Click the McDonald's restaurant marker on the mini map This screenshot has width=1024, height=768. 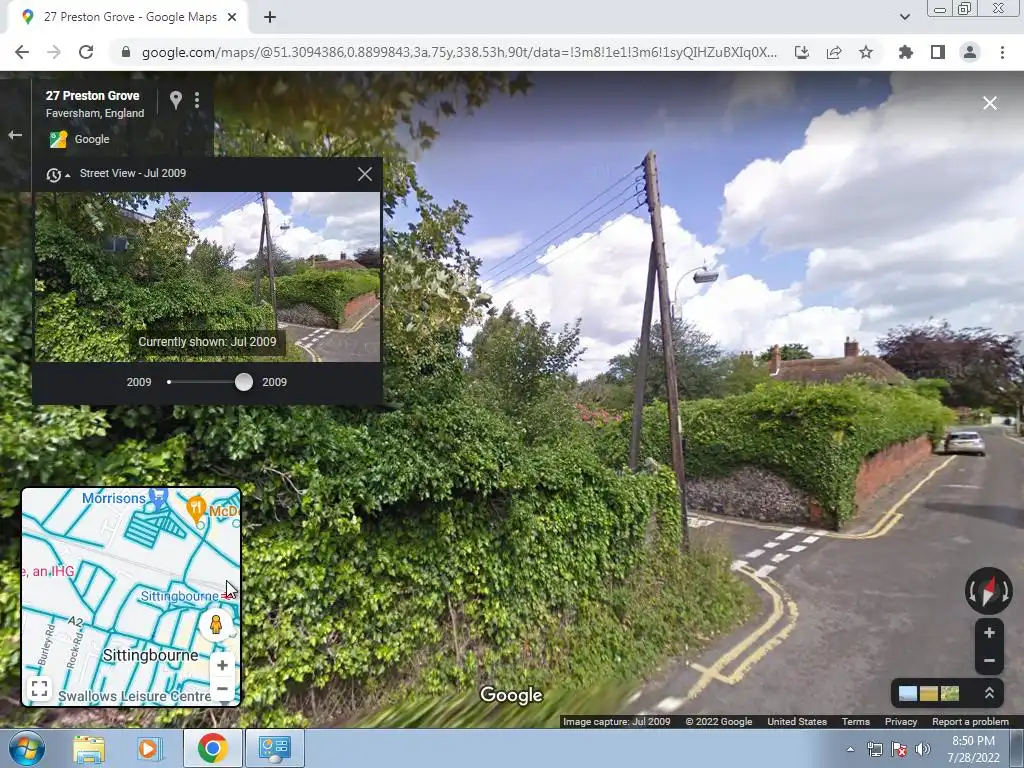(197, 509)
